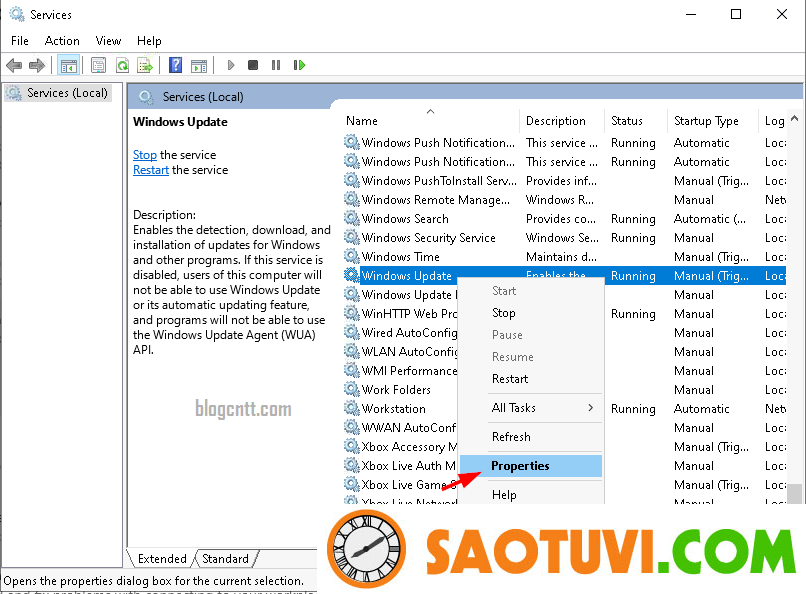Click the Xbox Accessory gear icon

pos(352,447)
